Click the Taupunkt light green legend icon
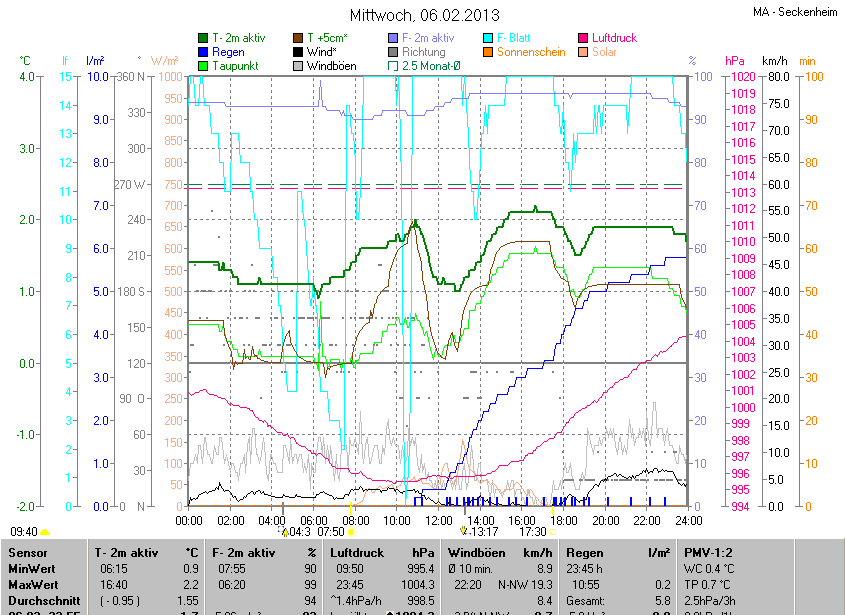Screen dimensions: 845x615 [x=204, y=65]
